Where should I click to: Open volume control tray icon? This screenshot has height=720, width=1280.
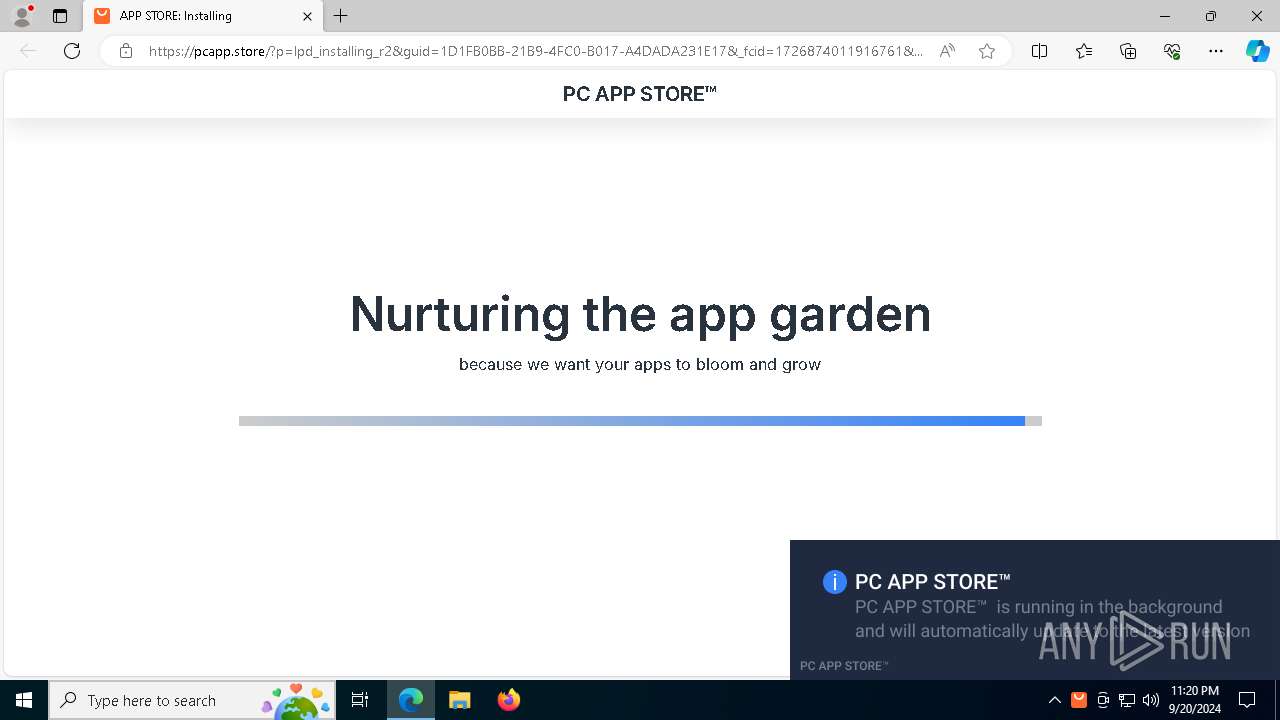(x=1151, y=700)
